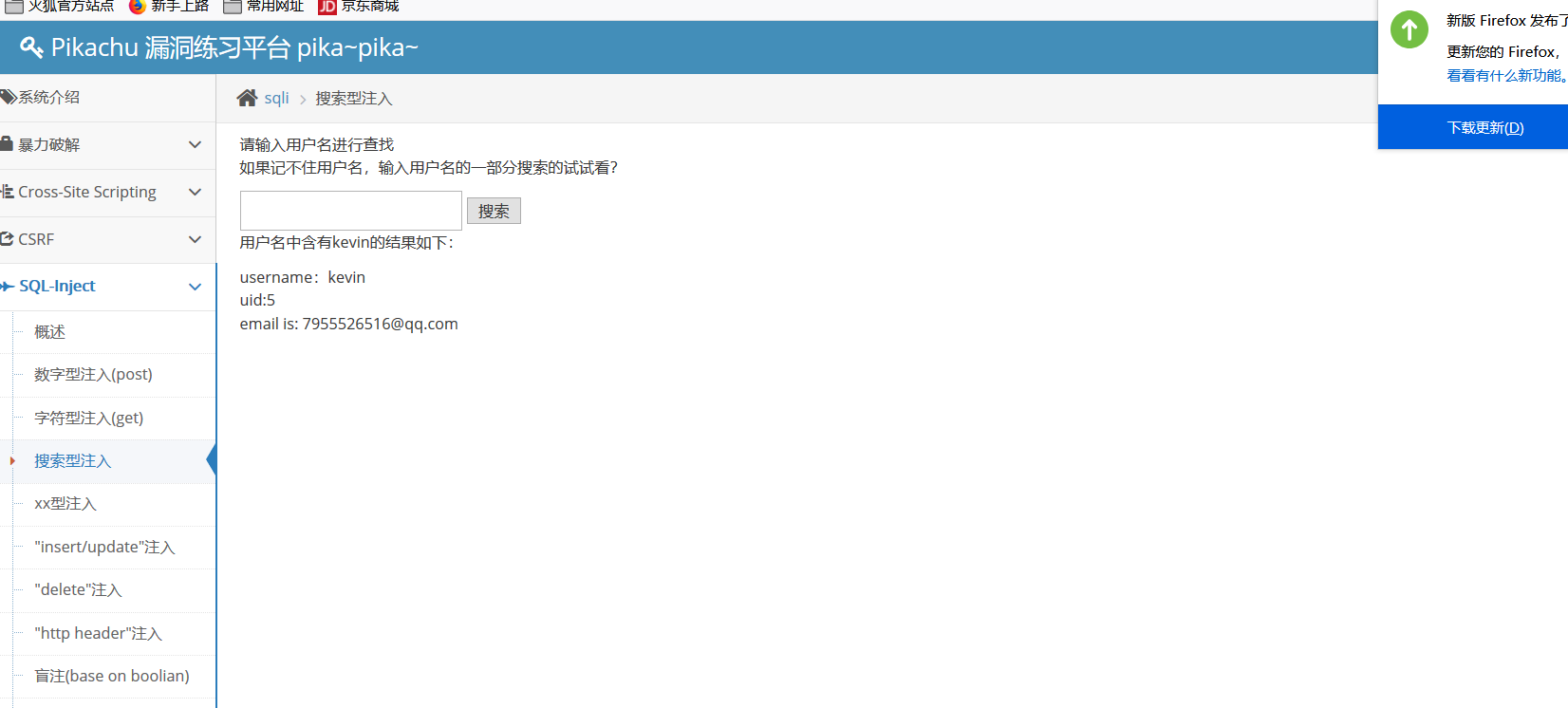
Task: Click the 请输入用户名进行查找 prompt text
Action: [317, 145]
